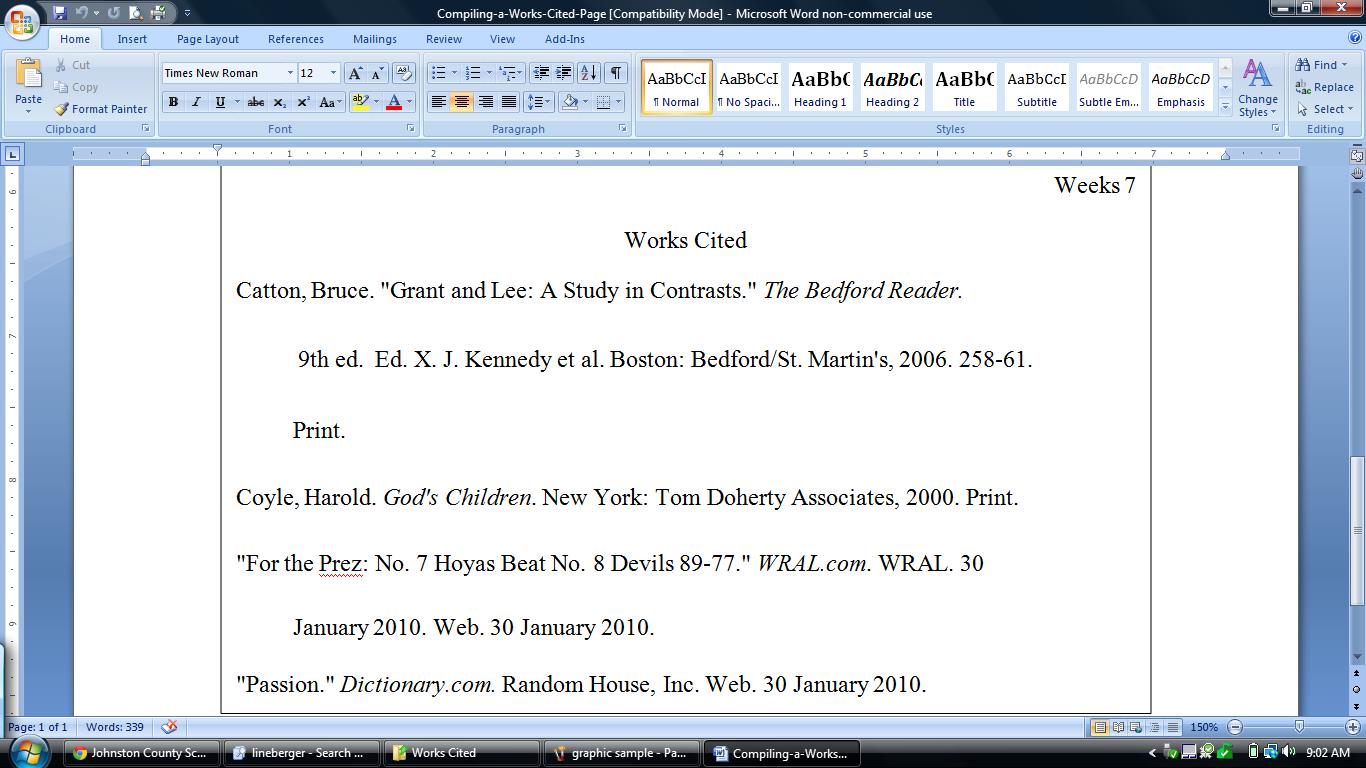This screenshot has width=1366, height=768.
Task: Toggle show/hide paragraph marks
Action: tap(616, 73)
